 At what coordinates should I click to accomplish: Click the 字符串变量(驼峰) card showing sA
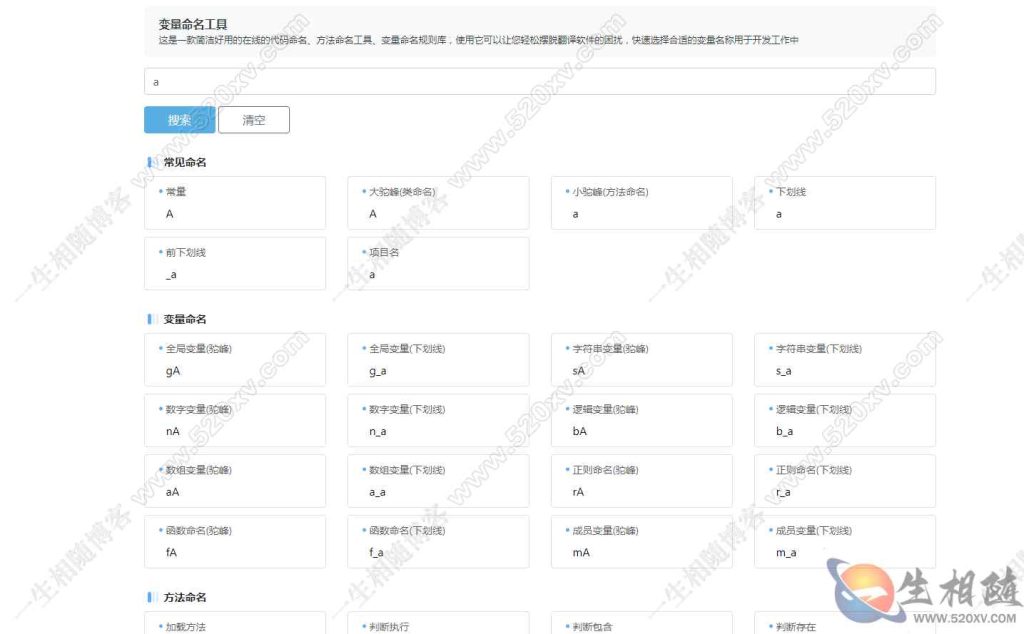click(641, 359)
